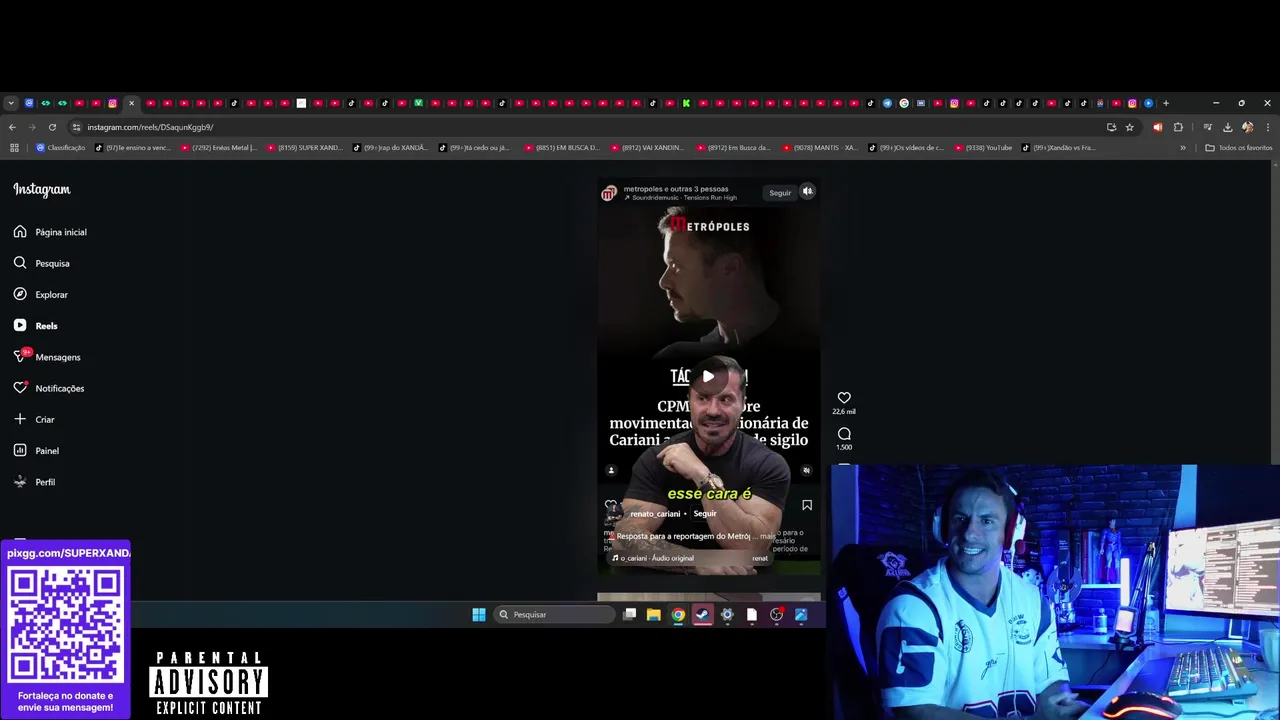Screen dimensions: 1280x720
Task: Open Explorar in the sidebar
Action: click(41, 295)
